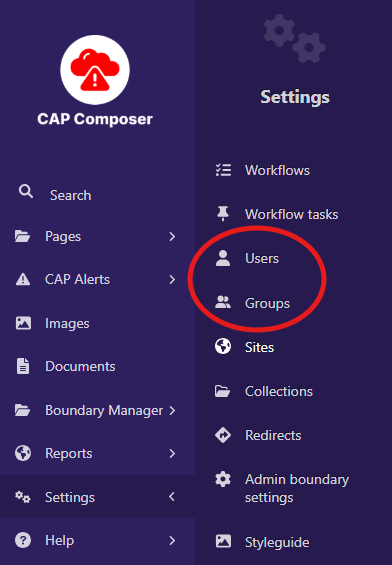This screenshot has height=565, width=392.
Task: Open the Styleguide link
Action: click(x=277, y=542)
